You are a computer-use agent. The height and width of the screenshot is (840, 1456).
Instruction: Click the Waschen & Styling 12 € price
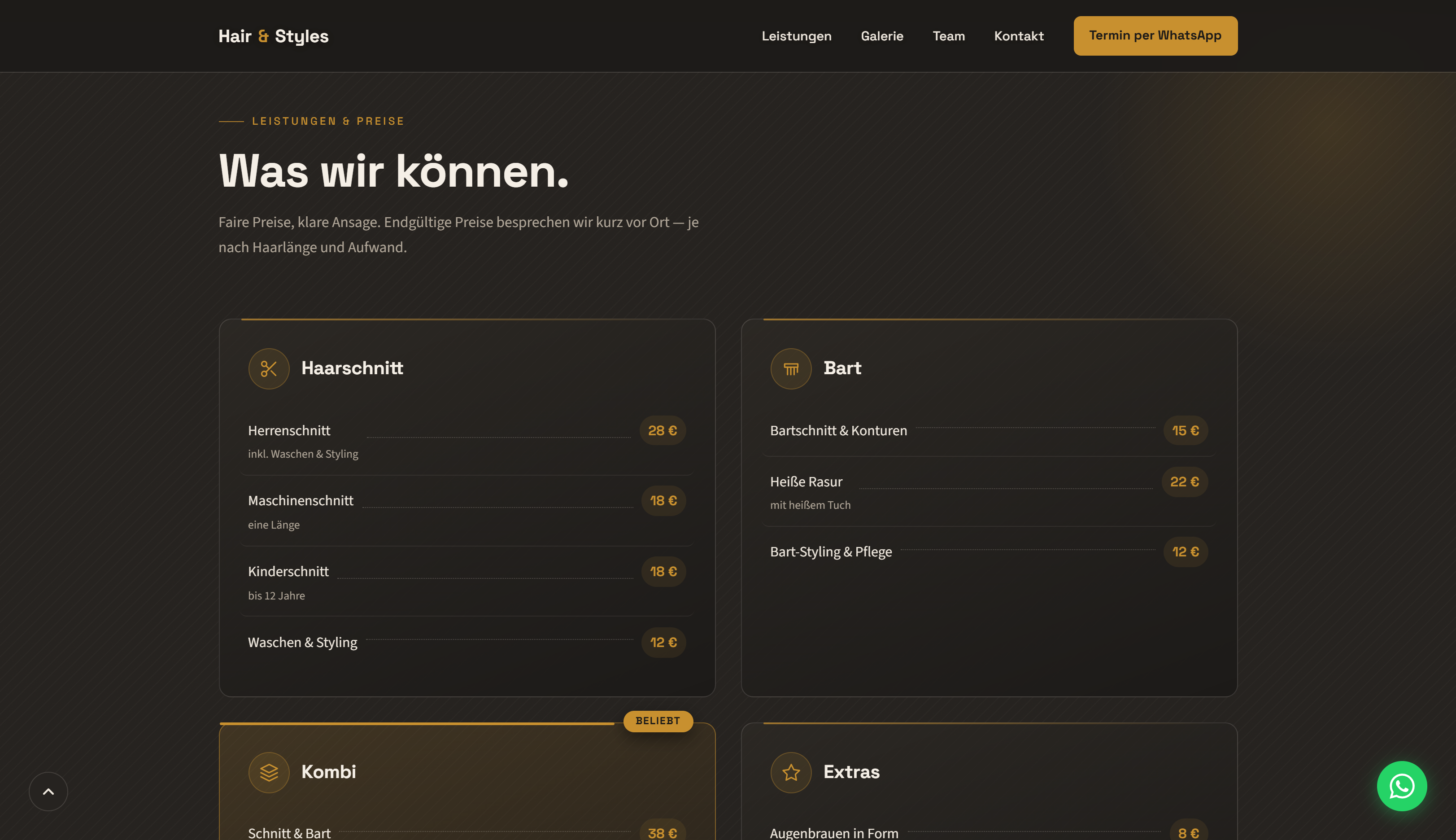point(663,642)
